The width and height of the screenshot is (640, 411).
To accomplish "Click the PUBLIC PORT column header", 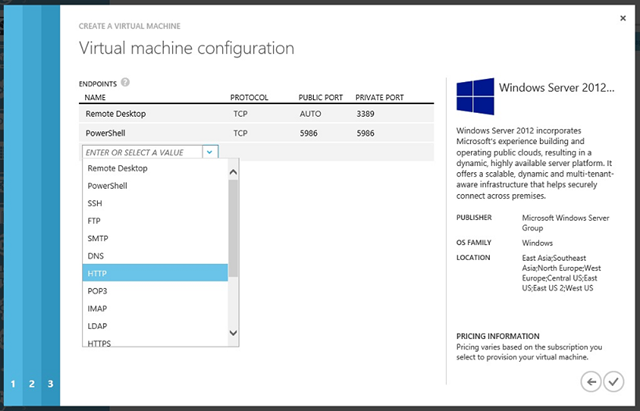I will pyautogui.click(x=320, y=98).
